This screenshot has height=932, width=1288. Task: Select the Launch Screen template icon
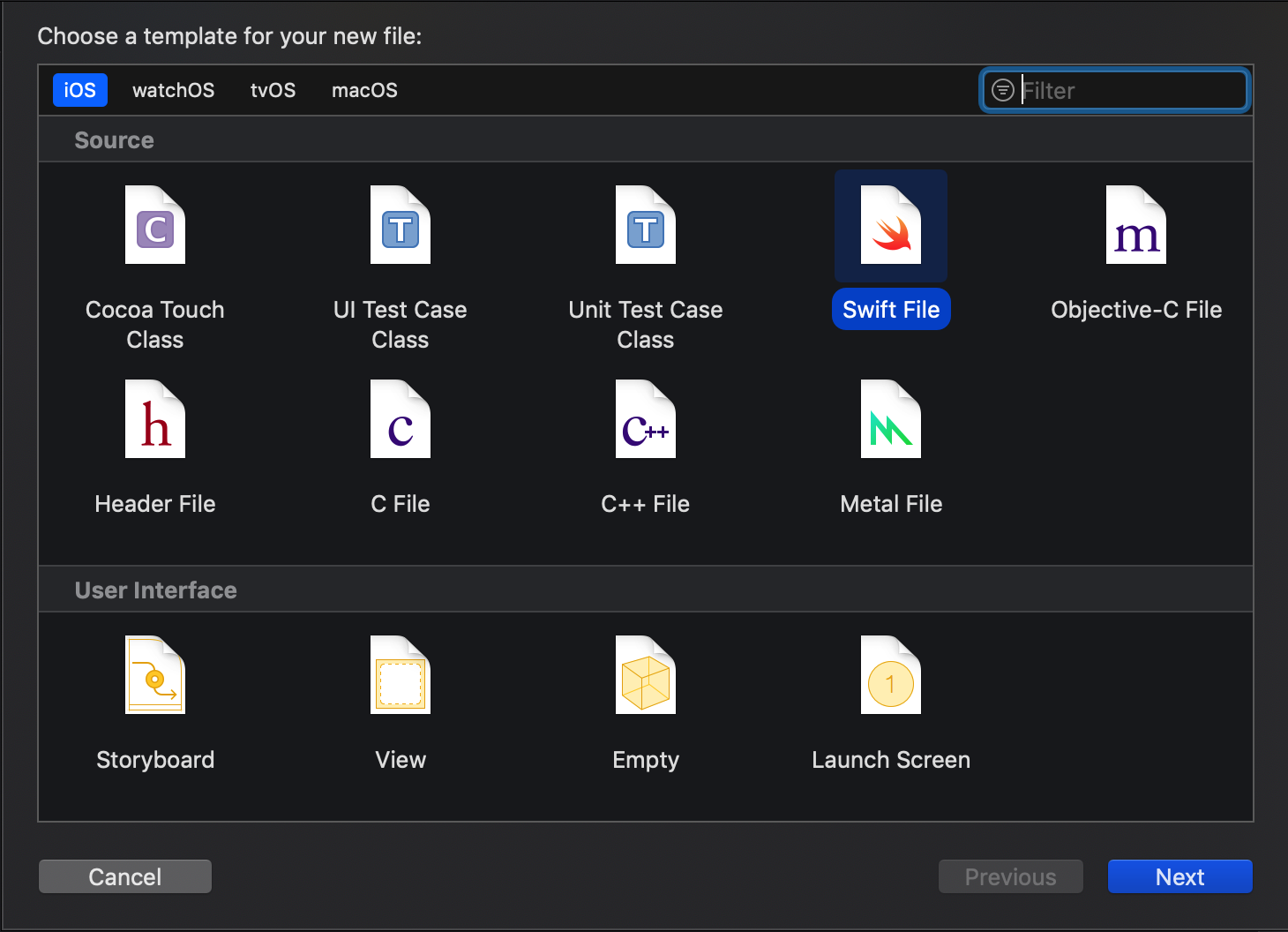891,675
